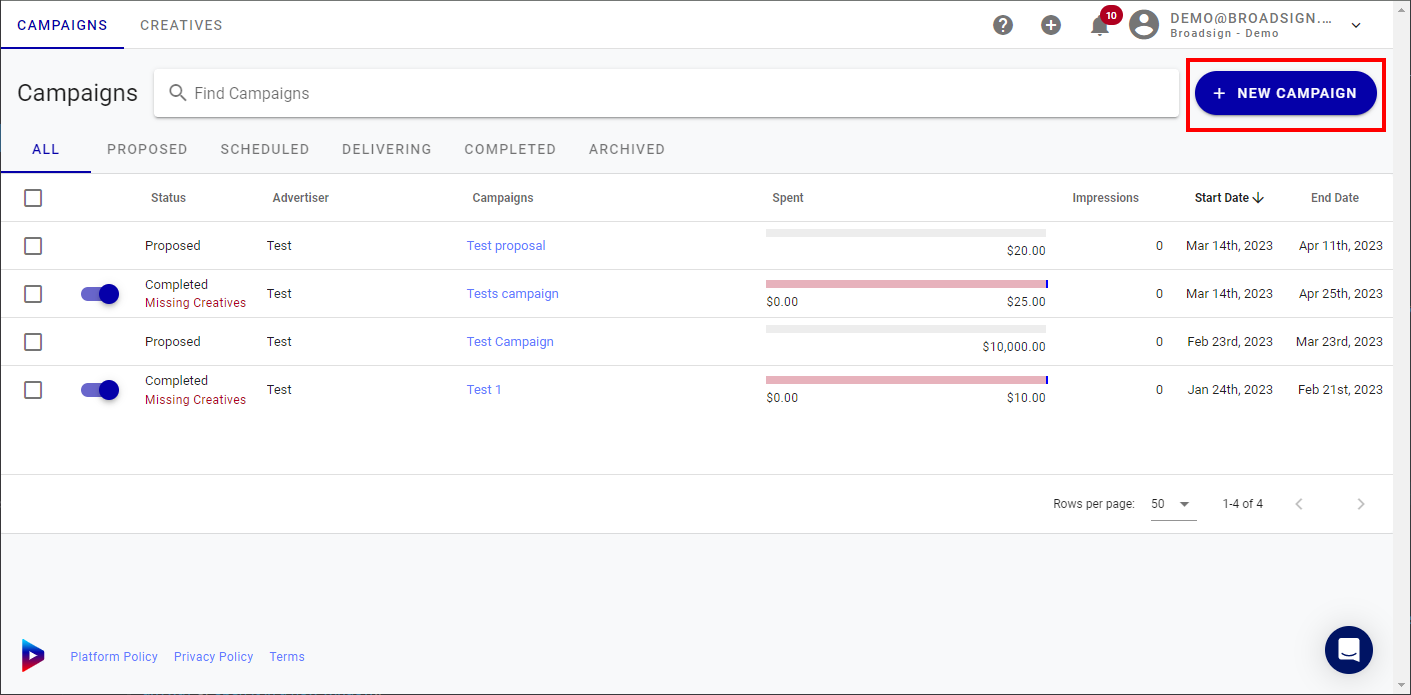Viewport: 1411px width, 695px height.
Task: Click the search magnifier icon
Action: pyautogui.click(x=178, y=93)
